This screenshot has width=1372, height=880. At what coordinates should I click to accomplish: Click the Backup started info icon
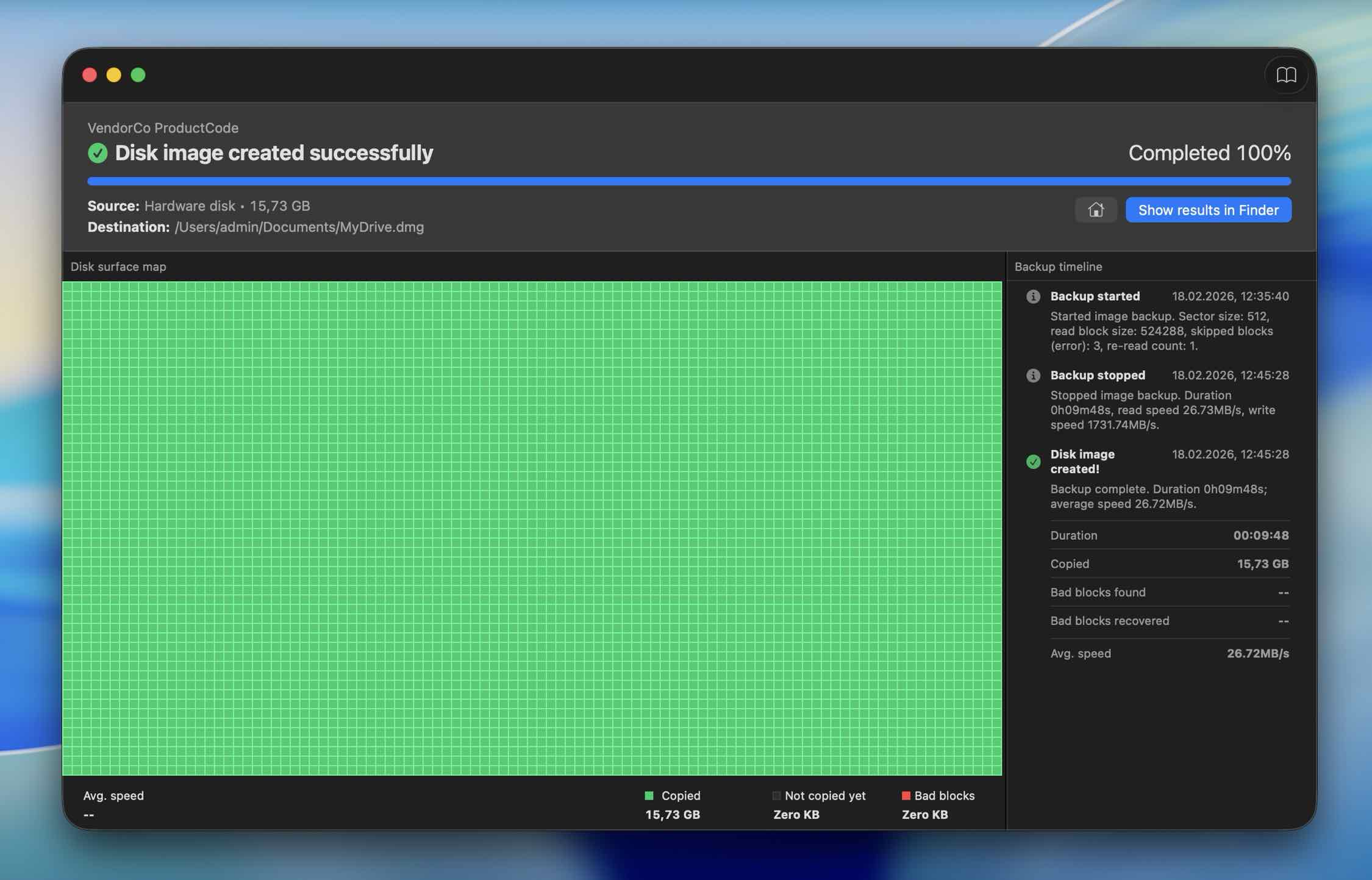pos(1032,296)
